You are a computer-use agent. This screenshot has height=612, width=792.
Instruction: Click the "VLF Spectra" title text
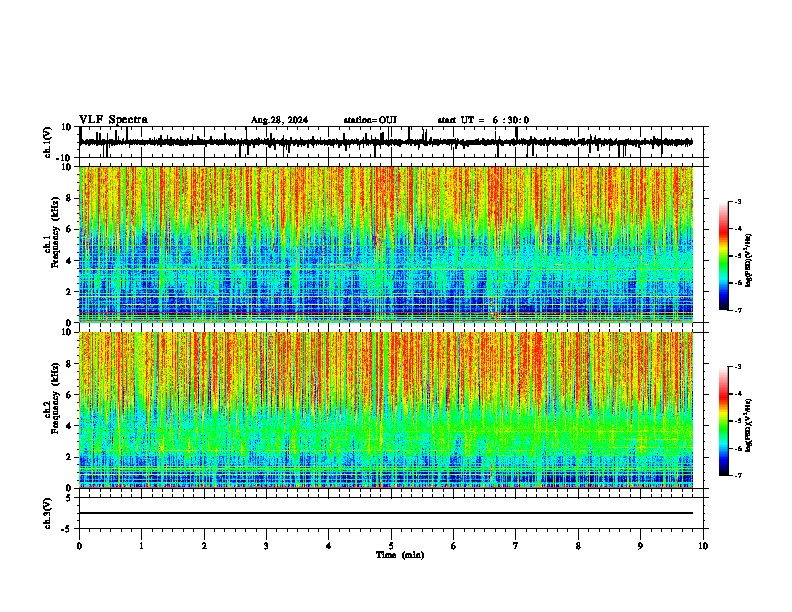[113, 120]
